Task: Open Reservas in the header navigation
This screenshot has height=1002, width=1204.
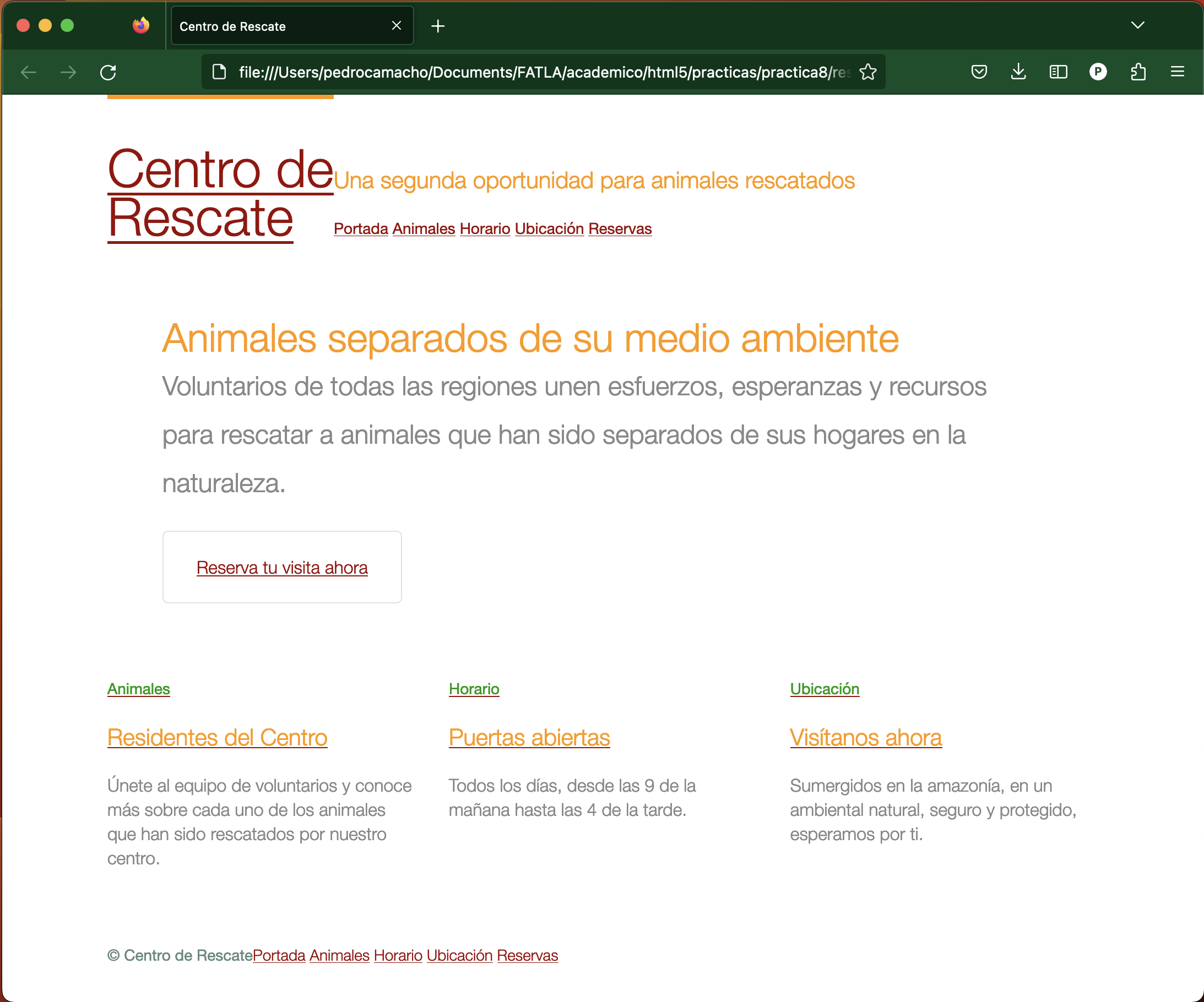Action: [x=619, y=228]
